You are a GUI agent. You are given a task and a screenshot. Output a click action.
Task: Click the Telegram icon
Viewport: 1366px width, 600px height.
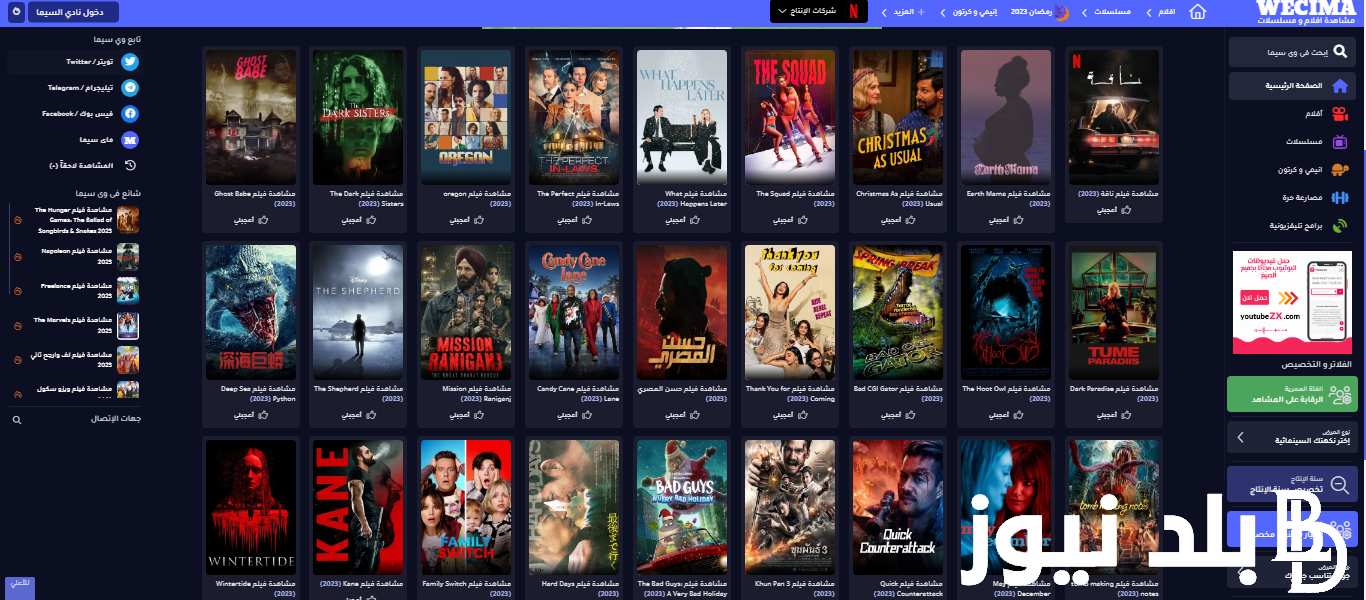click(130, 88)
